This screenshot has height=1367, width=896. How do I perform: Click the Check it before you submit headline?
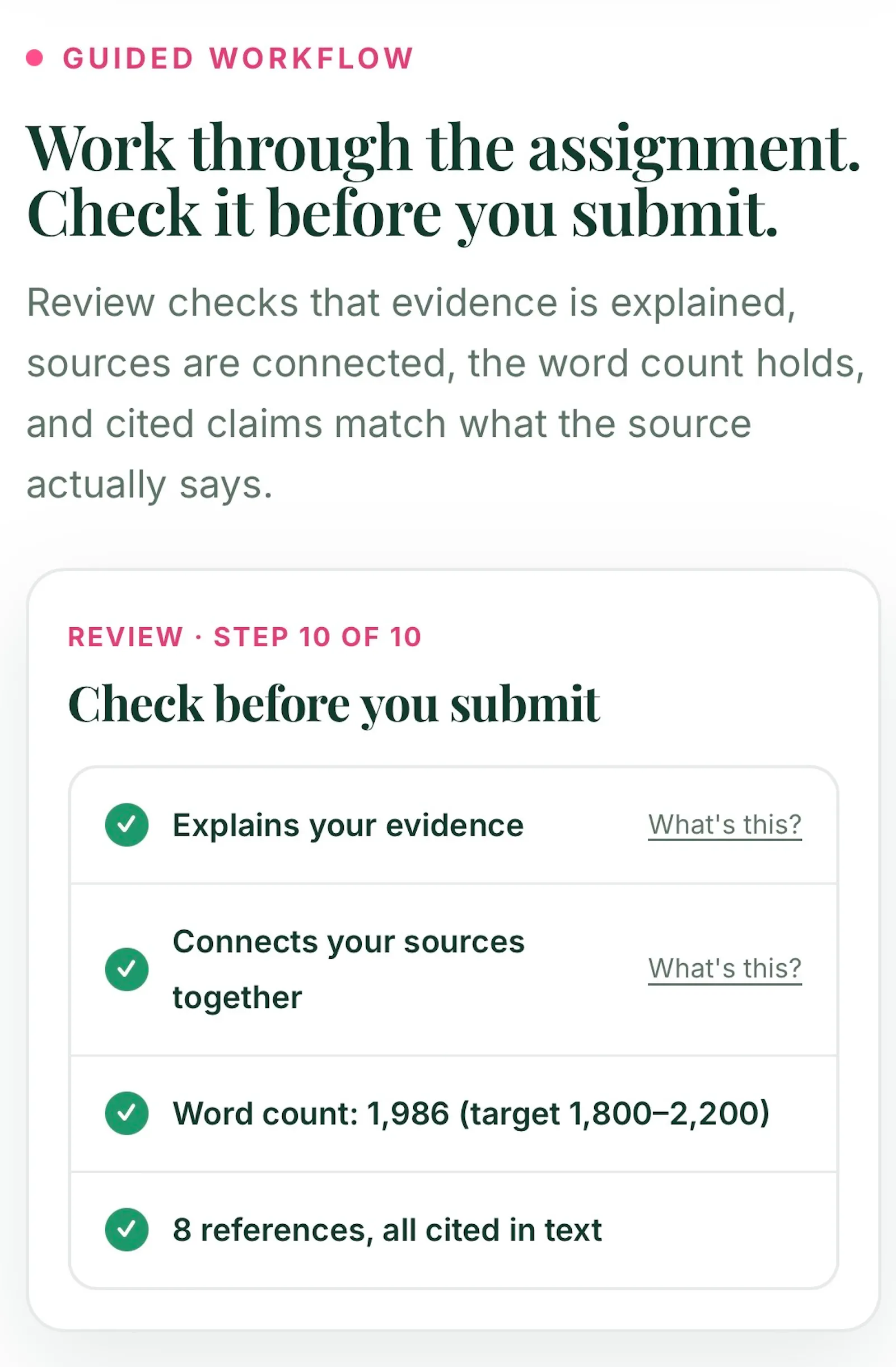[402, 214]
